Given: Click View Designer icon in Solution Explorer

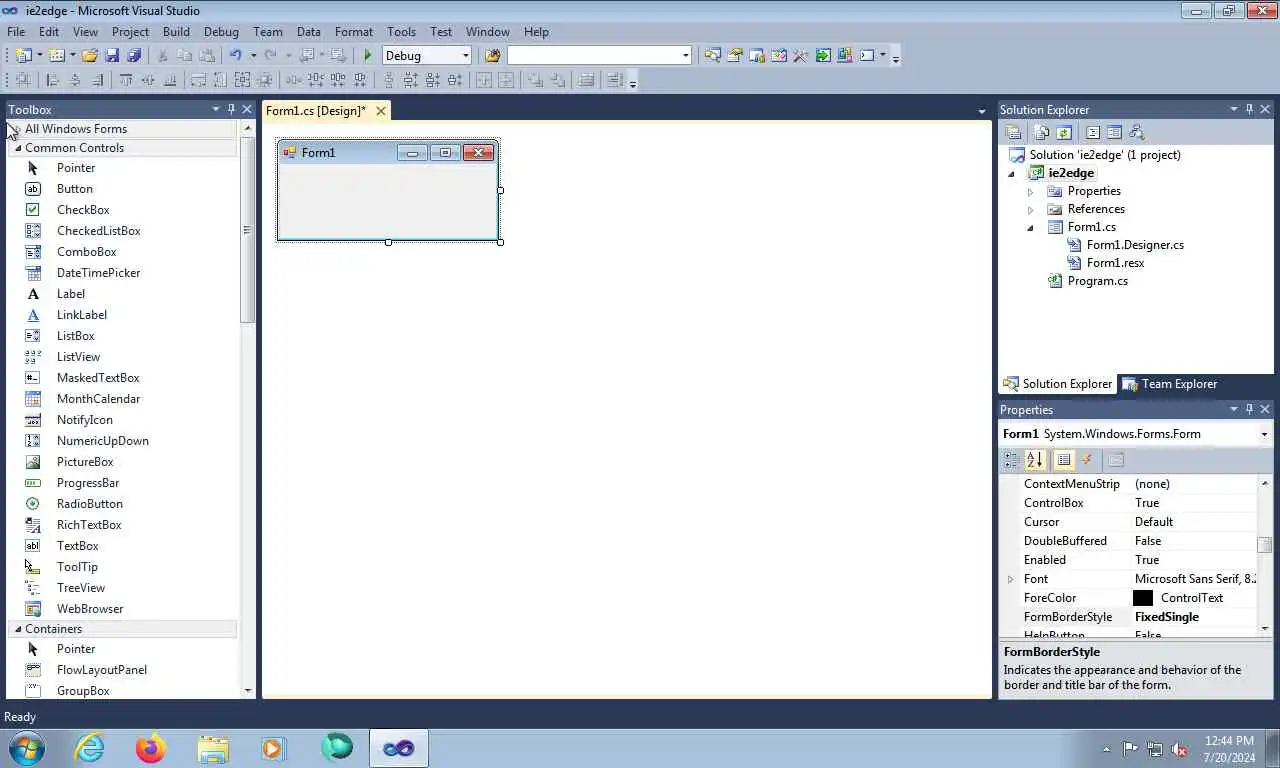Looking at the screenshot, I should coord(1114,132).
